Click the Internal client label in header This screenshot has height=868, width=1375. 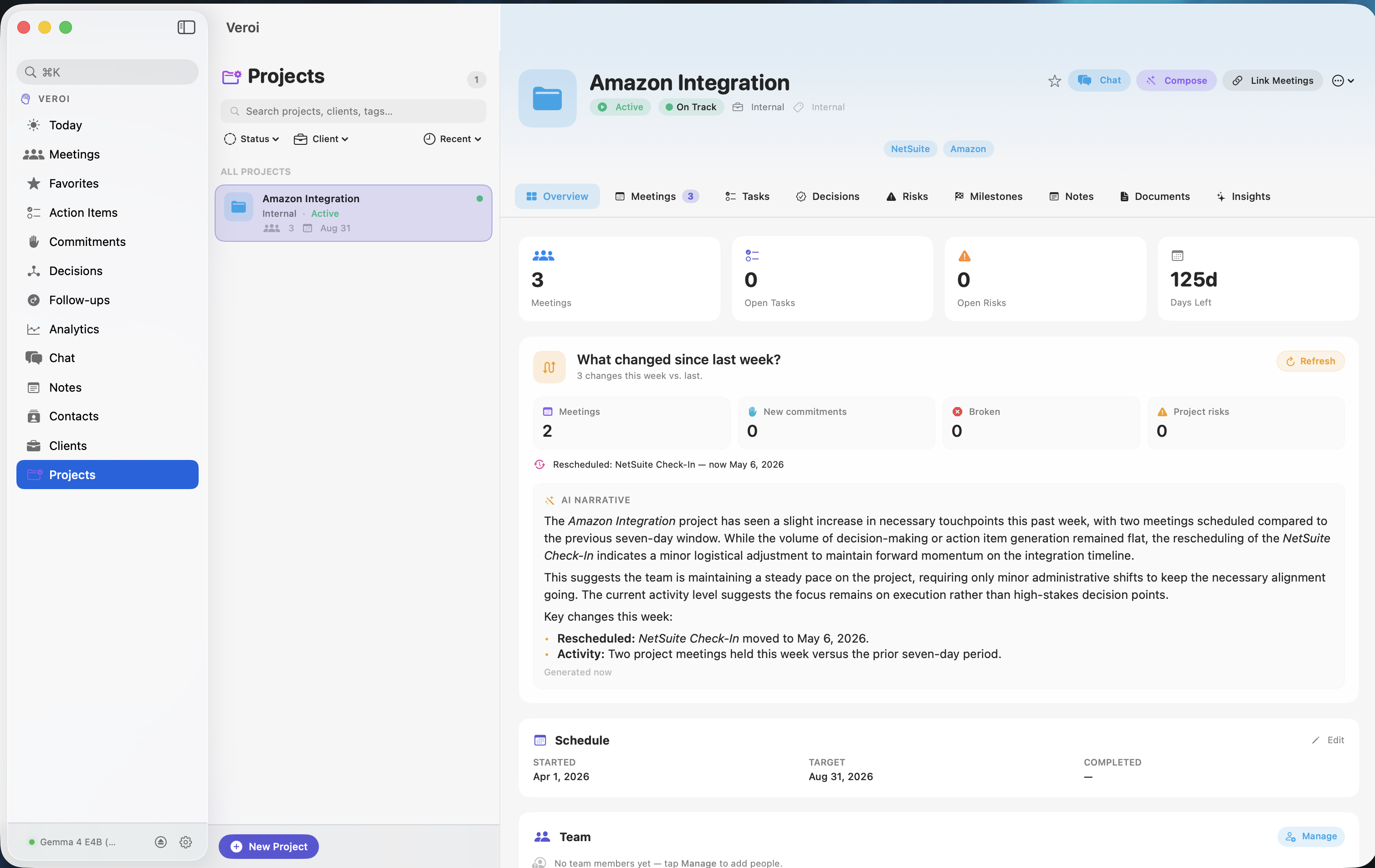click(x=758, y=107)
